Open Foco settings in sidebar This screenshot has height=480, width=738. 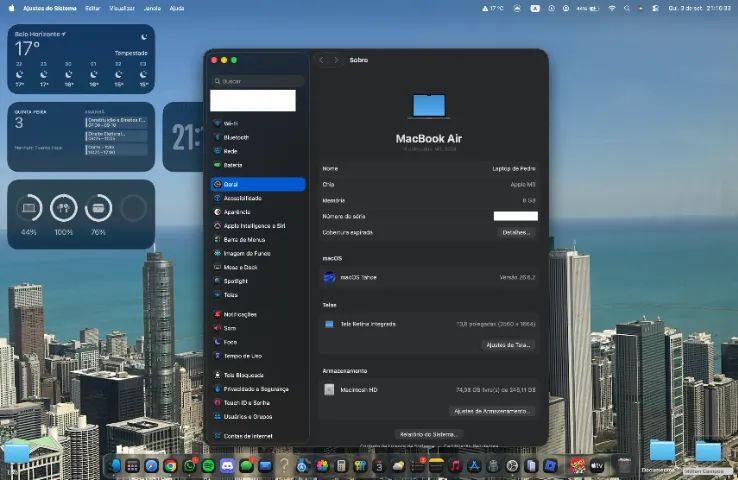(x=257, y=342)
